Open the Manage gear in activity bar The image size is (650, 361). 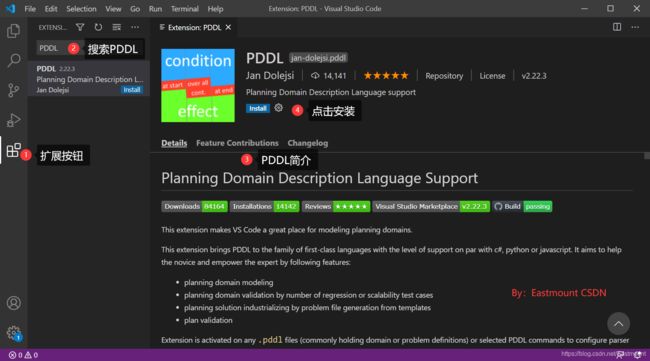click(13, 332)
